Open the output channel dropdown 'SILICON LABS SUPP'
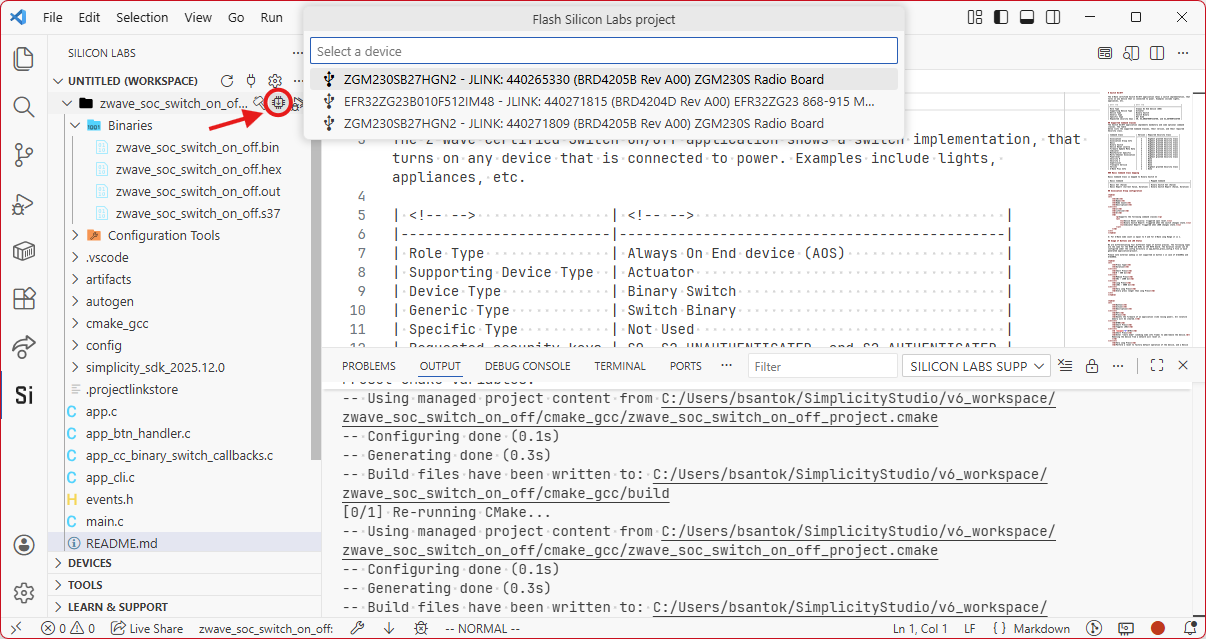 [976, 366]
